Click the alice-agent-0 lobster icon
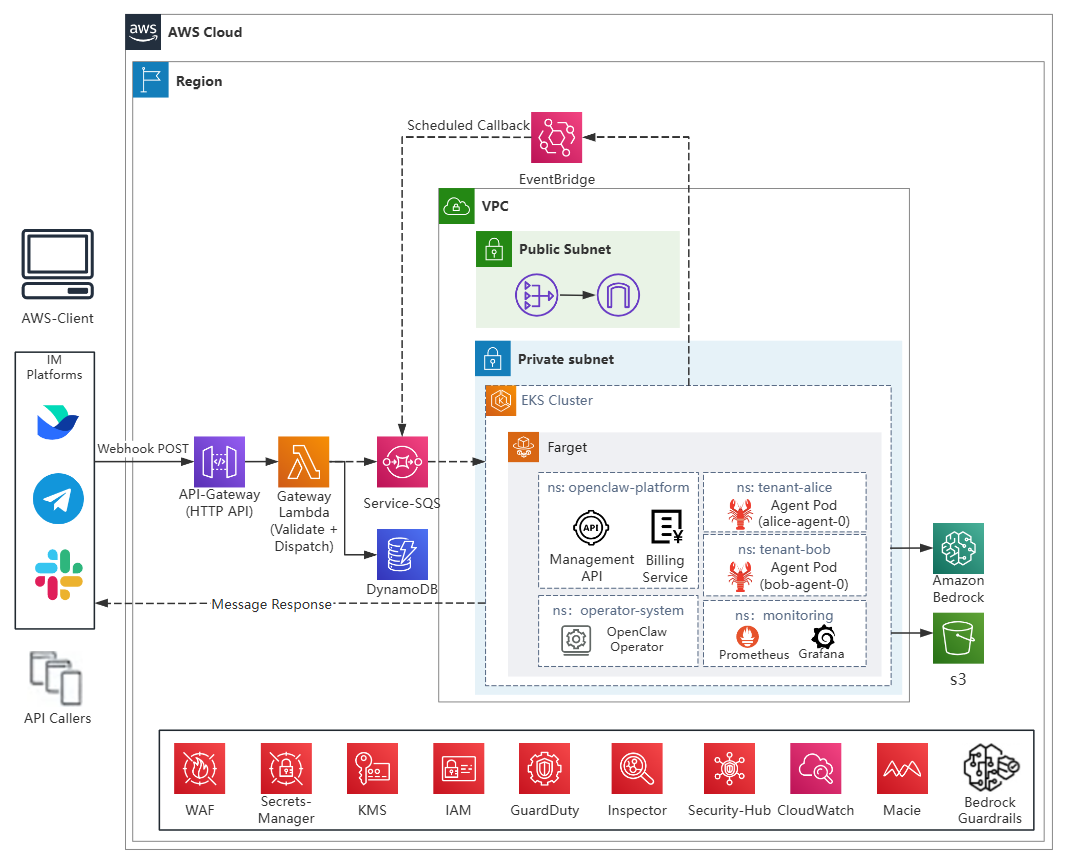The width and height of the screenshot is (1065, 864). point(740,514)
